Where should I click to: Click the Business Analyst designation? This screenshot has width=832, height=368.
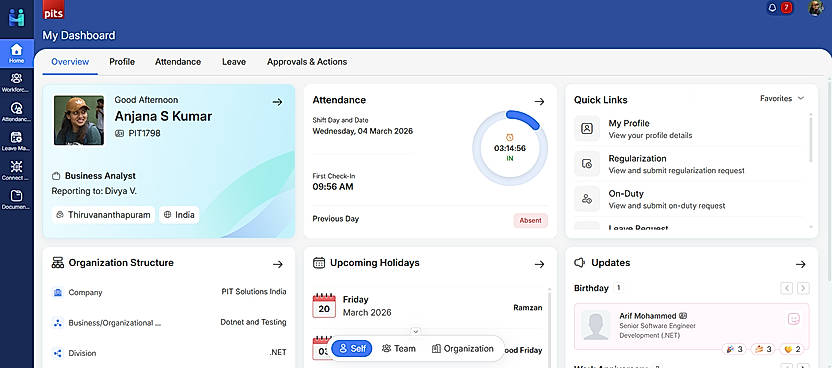coord(100,176)
